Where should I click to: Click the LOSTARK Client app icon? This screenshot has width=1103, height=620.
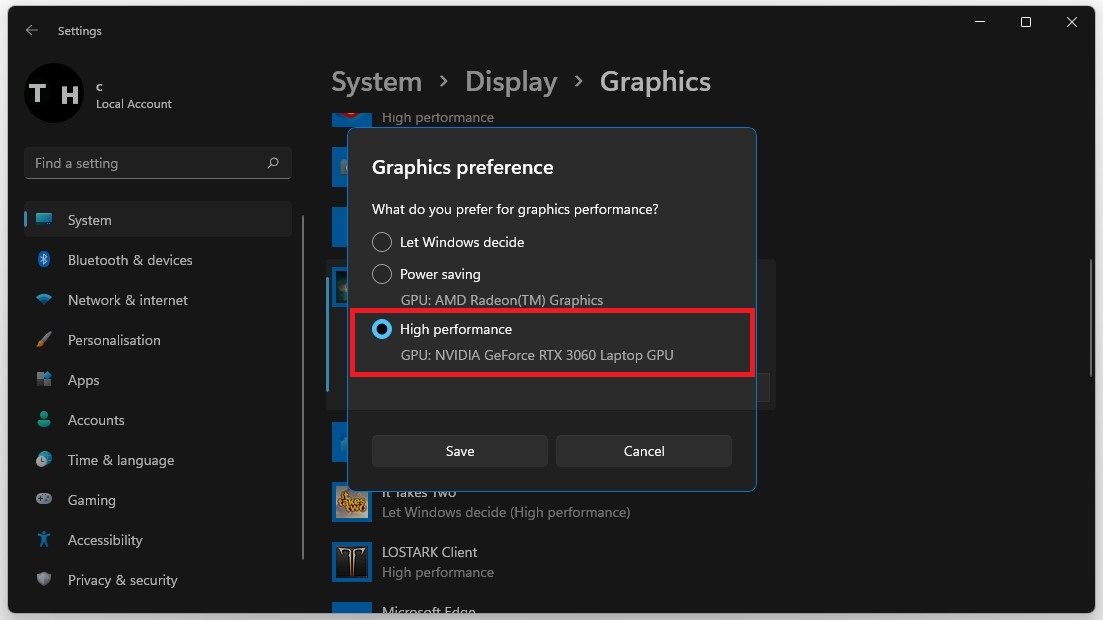352,562
